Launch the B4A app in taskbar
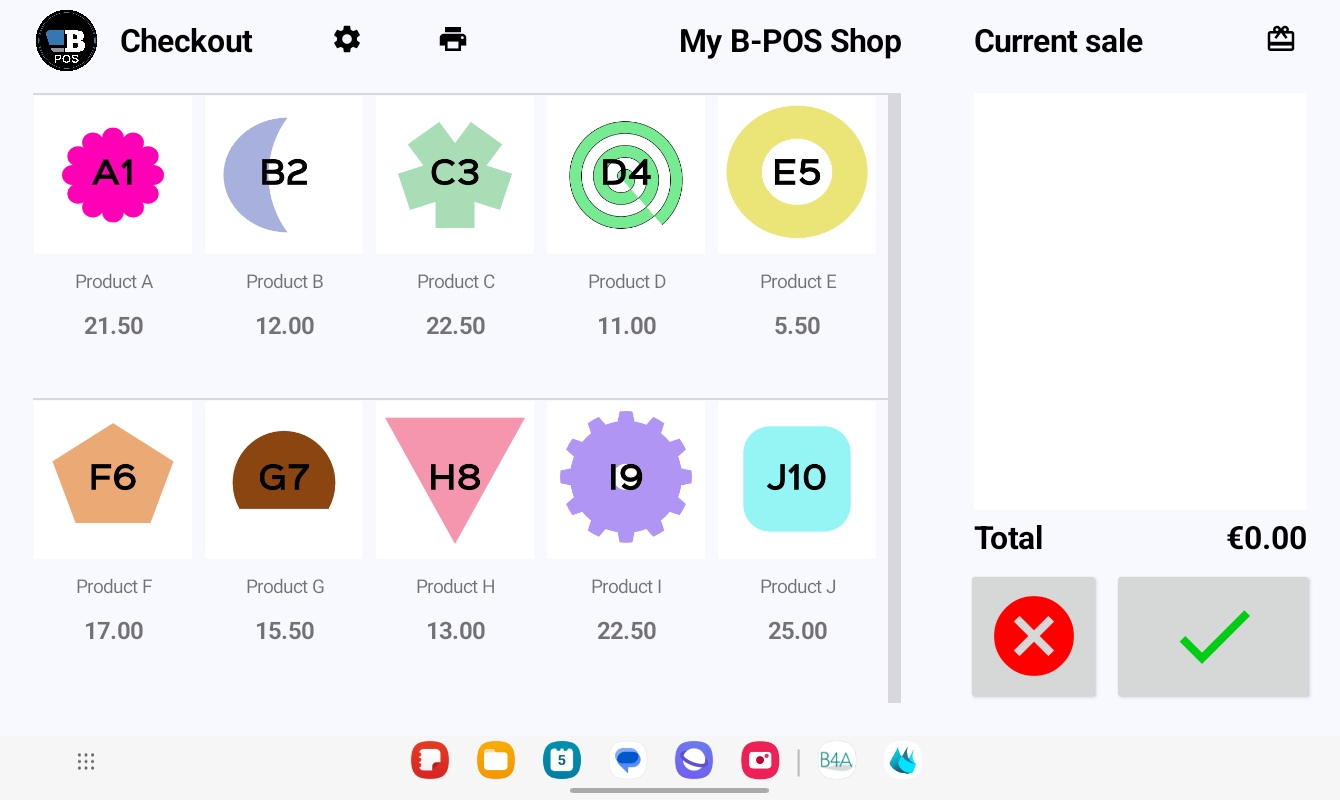This screenshot has height=800, width=1340. [836, 761]
